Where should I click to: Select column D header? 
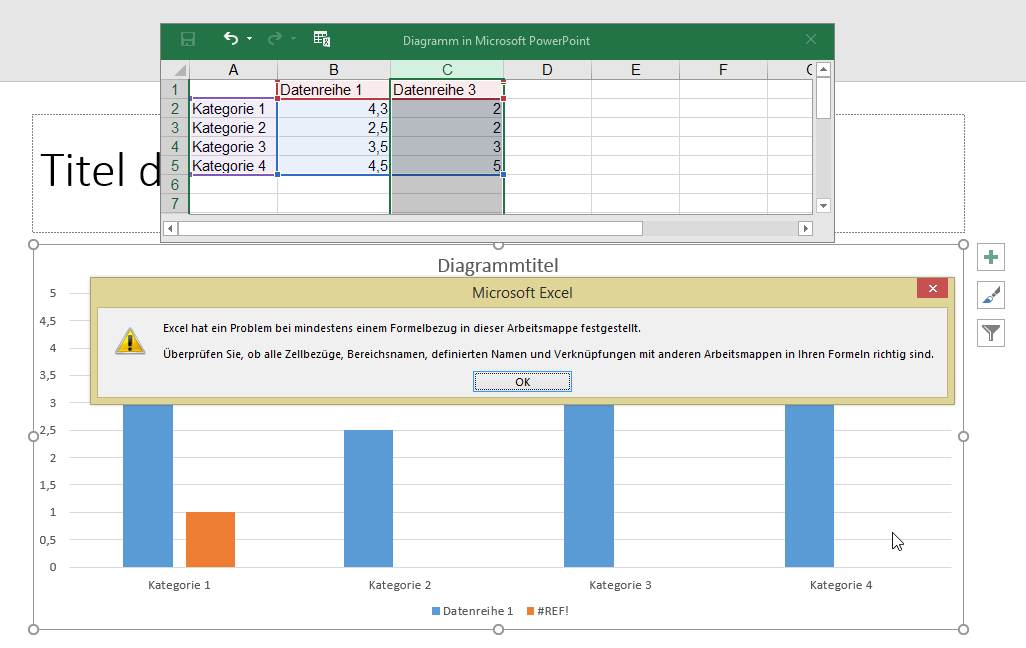[x=547, y=69]
